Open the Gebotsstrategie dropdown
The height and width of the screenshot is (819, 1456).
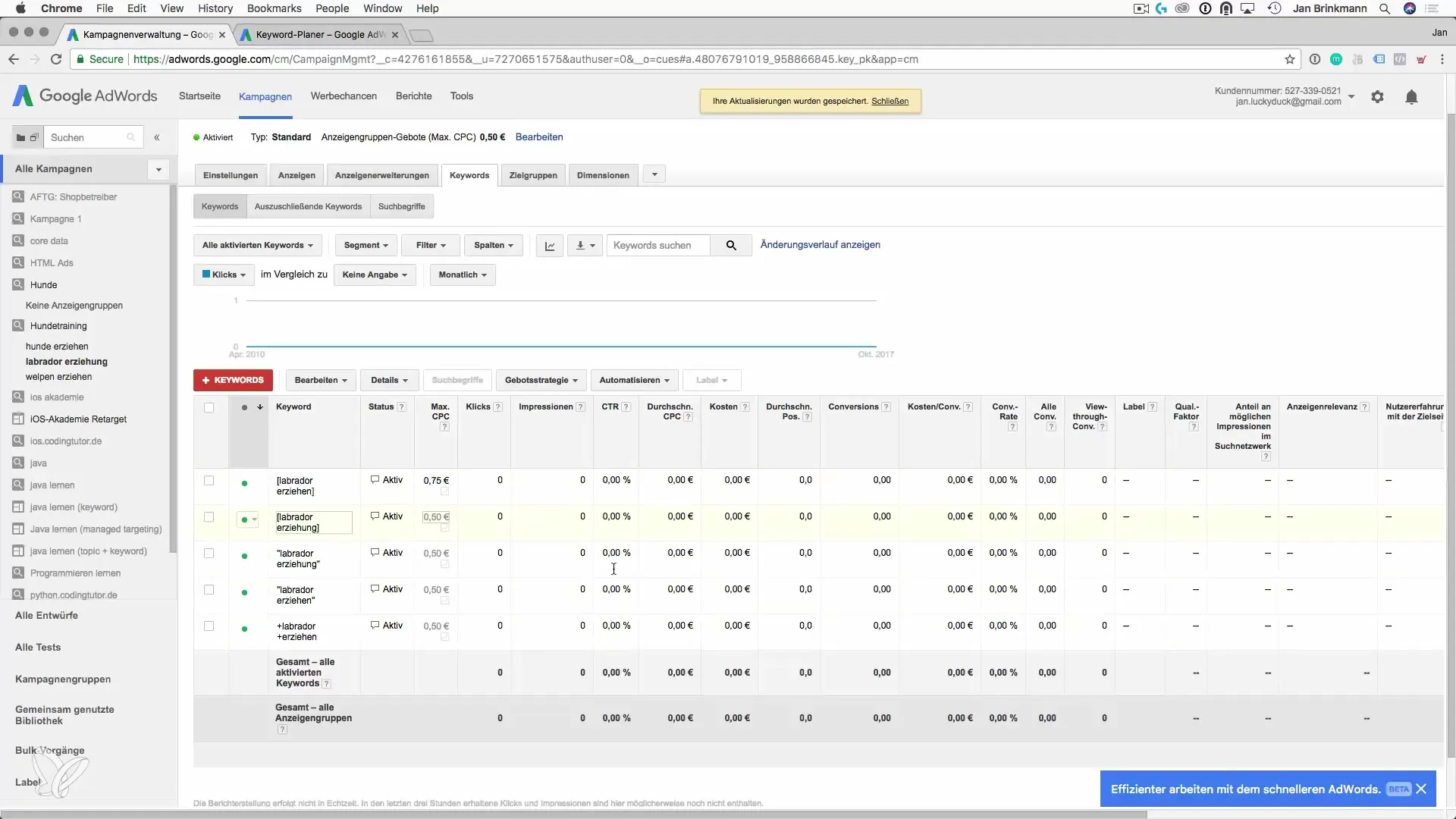541,380
